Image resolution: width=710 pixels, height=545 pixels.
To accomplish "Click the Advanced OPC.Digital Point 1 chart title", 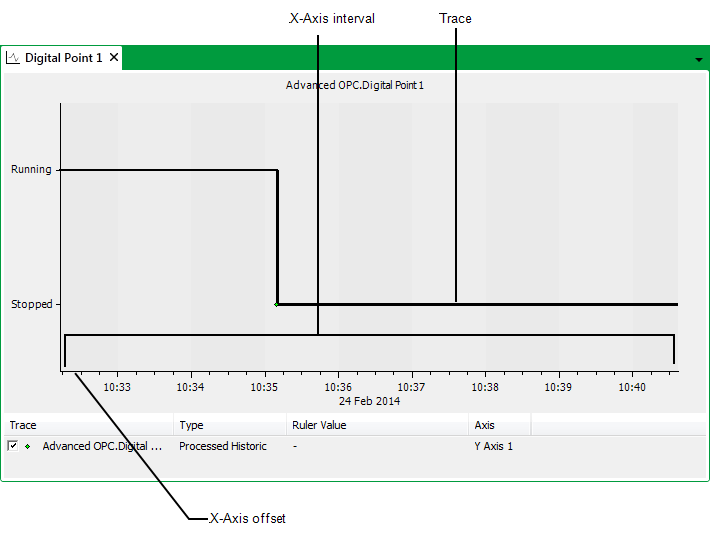I will [355, 85].
